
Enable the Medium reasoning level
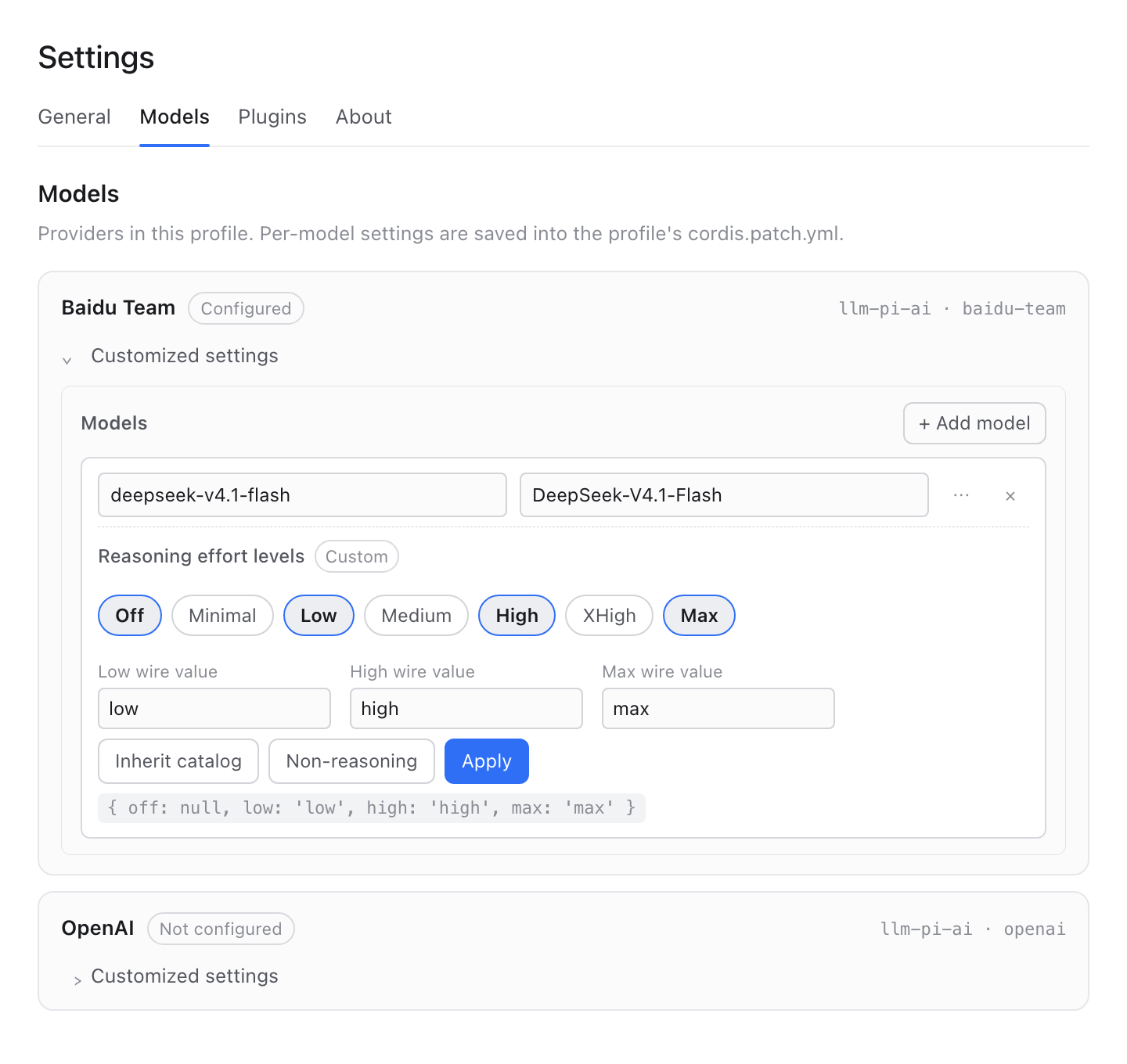coord(416,616)
